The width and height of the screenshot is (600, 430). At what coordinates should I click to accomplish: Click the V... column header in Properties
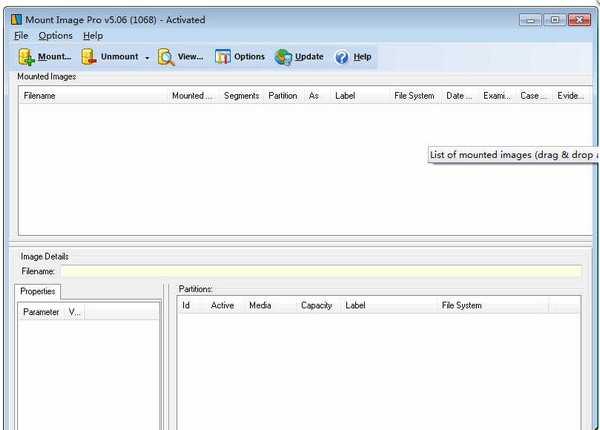point(75,312)
